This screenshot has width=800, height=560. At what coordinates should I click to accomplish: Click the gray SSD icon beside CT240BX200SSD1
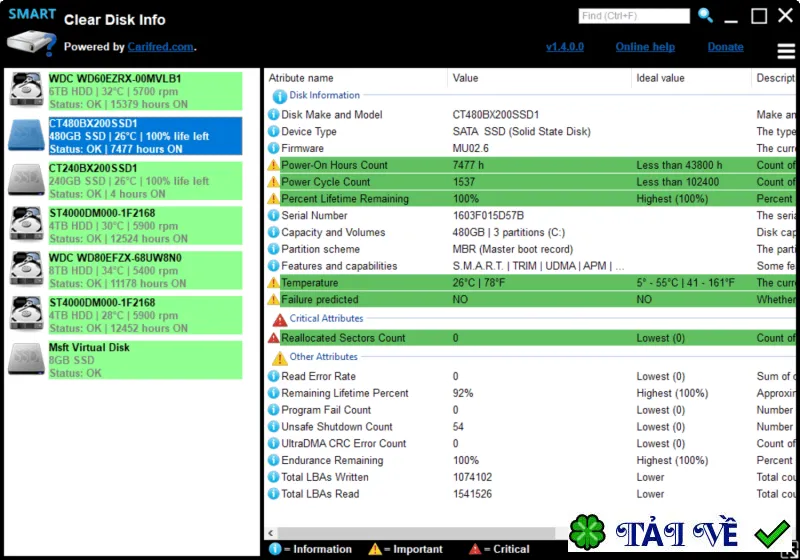tap(26, 180)
